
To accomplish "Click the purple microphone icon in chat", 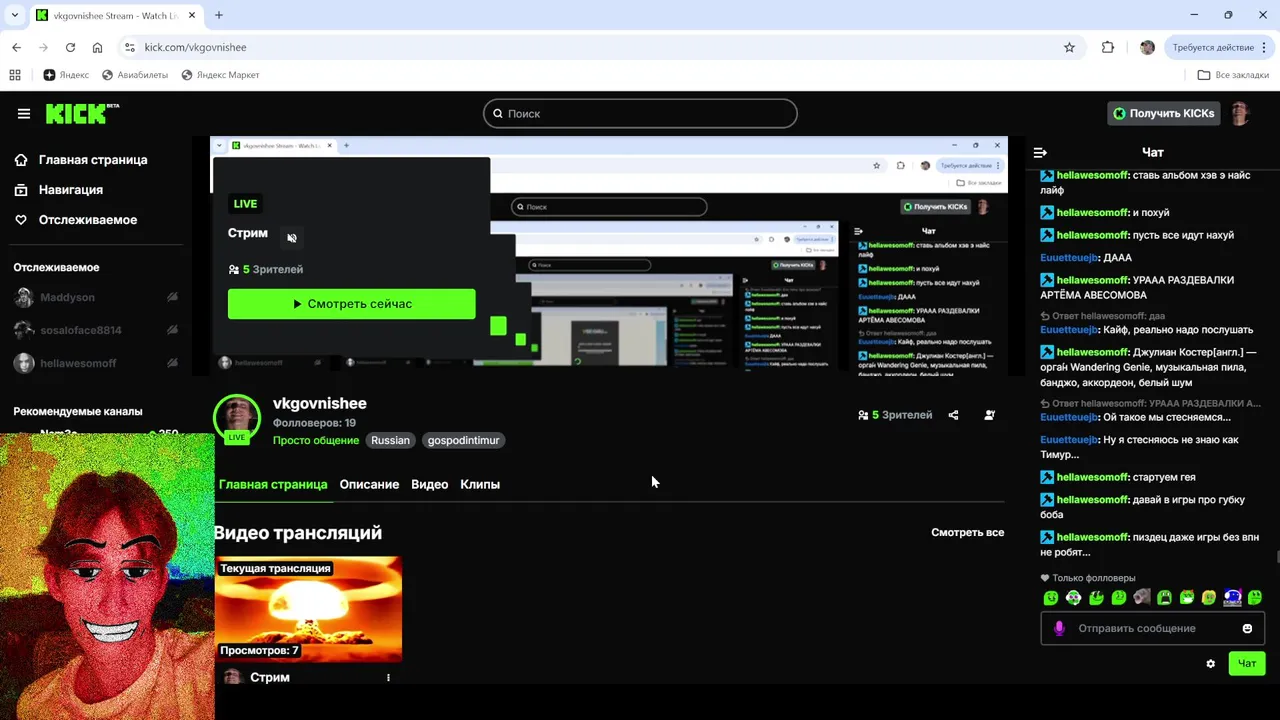I will pos(1059,629).
